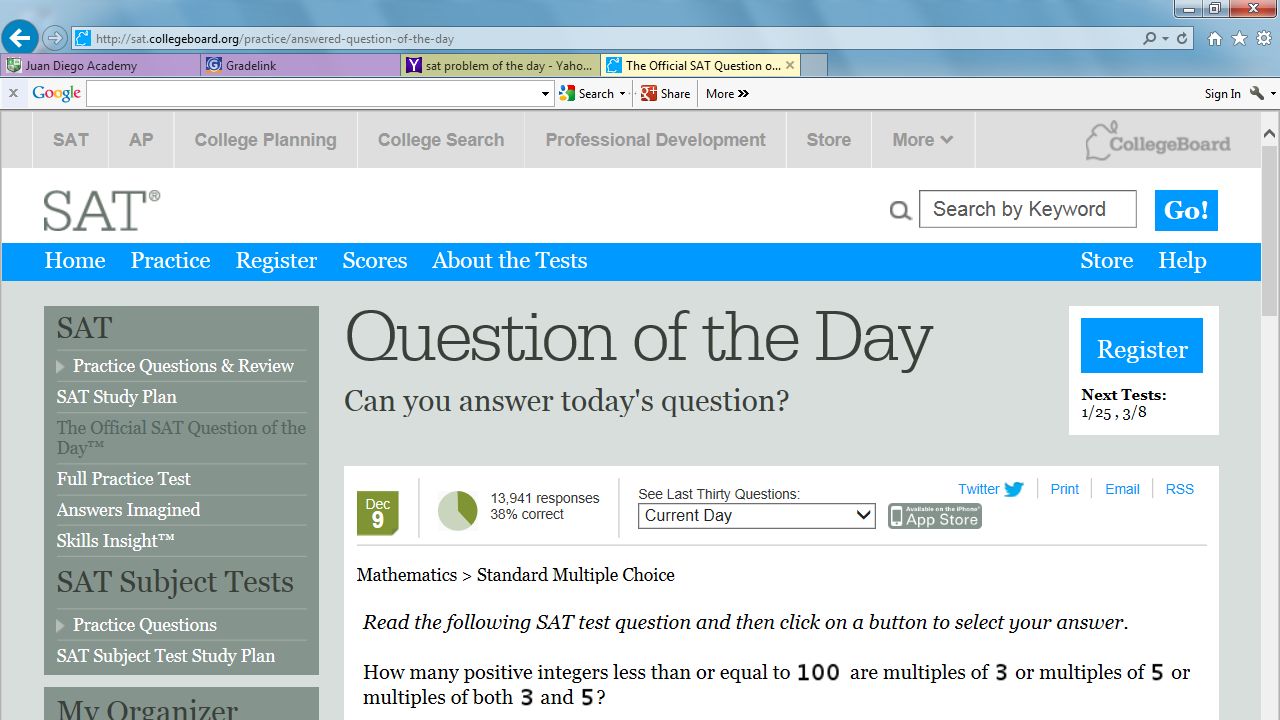Screen dimensions: 1280x720
Task: Click the Google+ Share button
Action: [x=666, y=93]
